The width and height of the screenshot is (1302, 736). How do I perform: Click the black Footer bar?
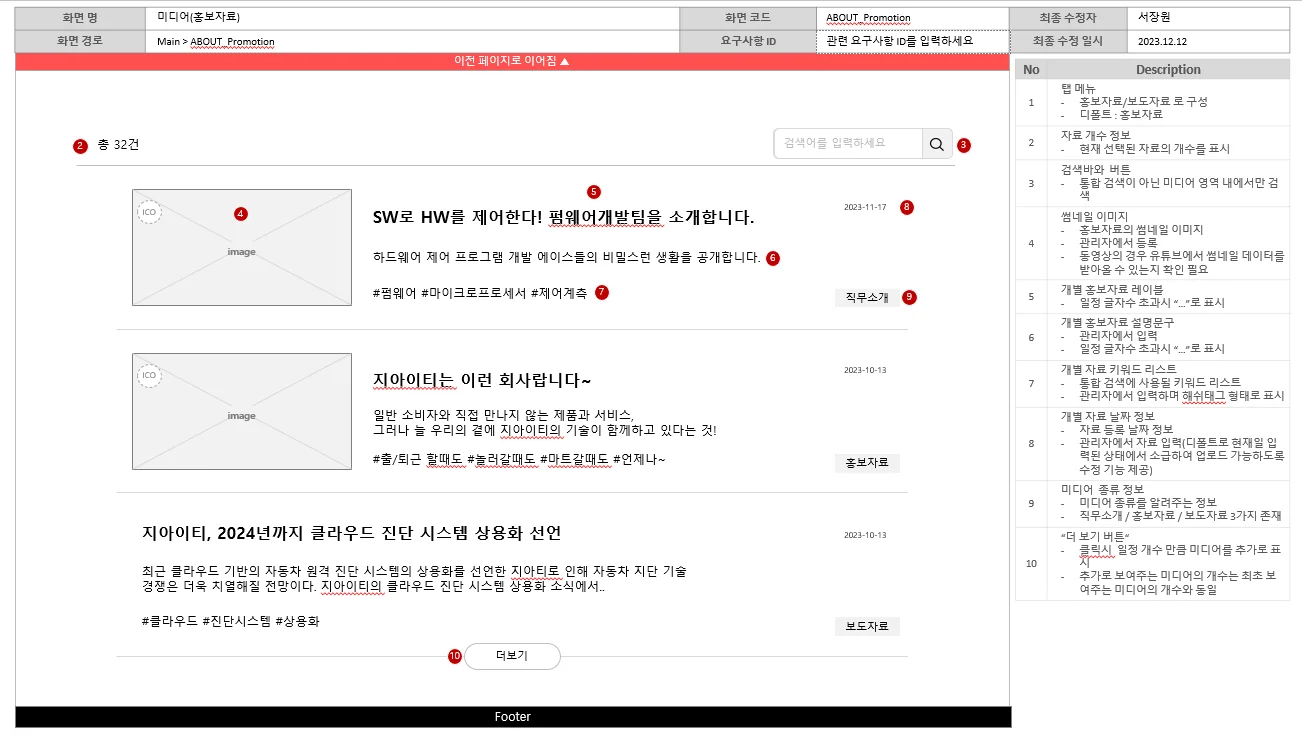coord(513,717)
